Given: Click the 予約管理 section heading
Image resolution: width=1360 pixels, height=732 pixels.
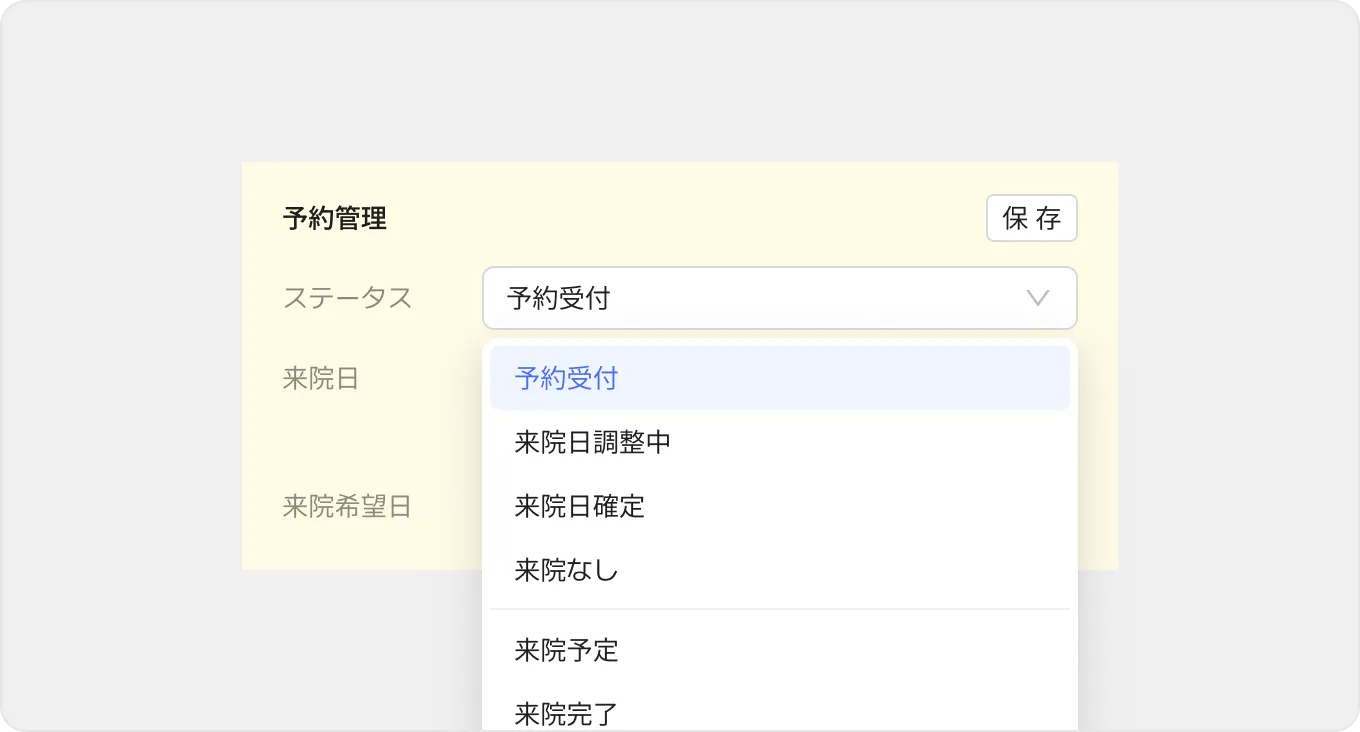Looking at the screenshot, I should tap(334, 218).
